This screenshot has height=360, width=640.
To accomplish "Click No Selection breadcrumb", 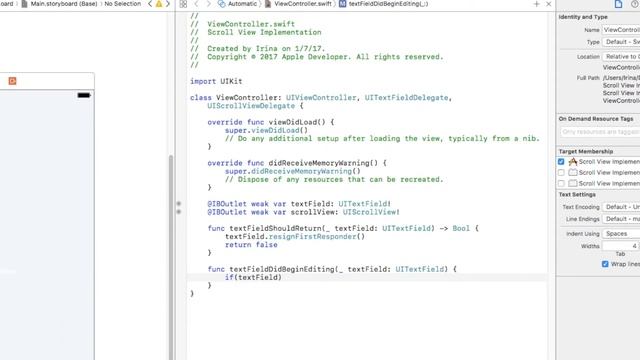I will (x=122, y=4).
